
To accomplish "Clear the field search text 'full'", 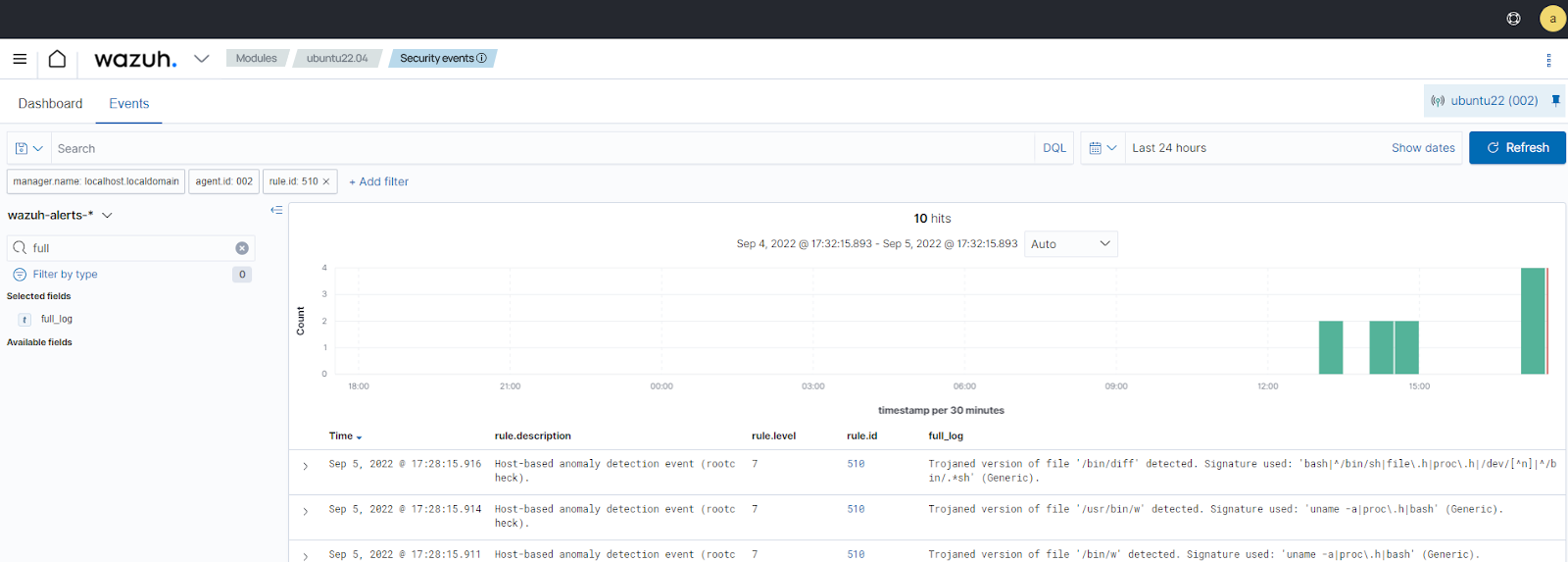I will pos(242,248).
